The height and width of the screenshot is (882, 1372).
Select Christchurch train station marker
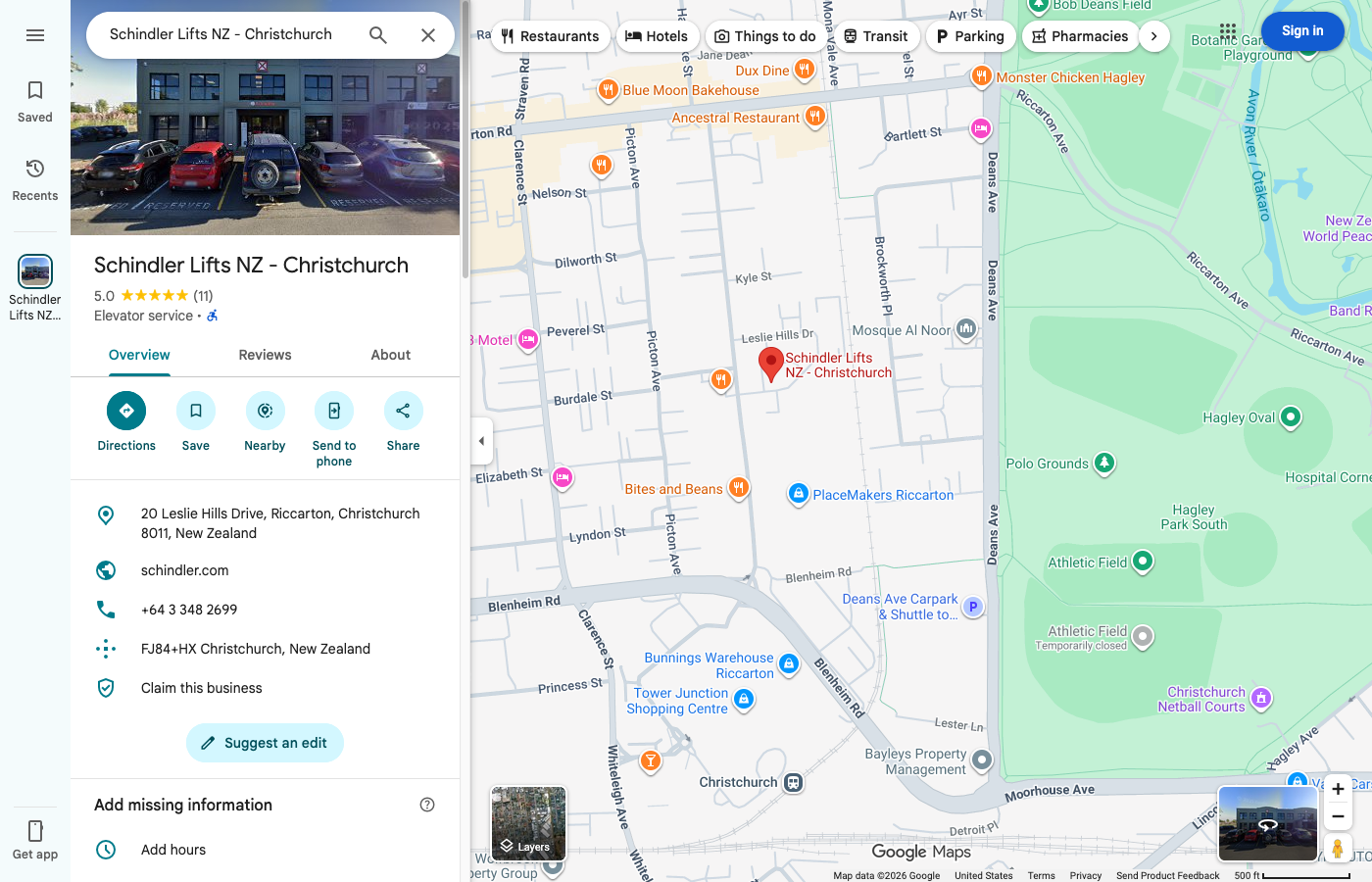click(794, 782)
